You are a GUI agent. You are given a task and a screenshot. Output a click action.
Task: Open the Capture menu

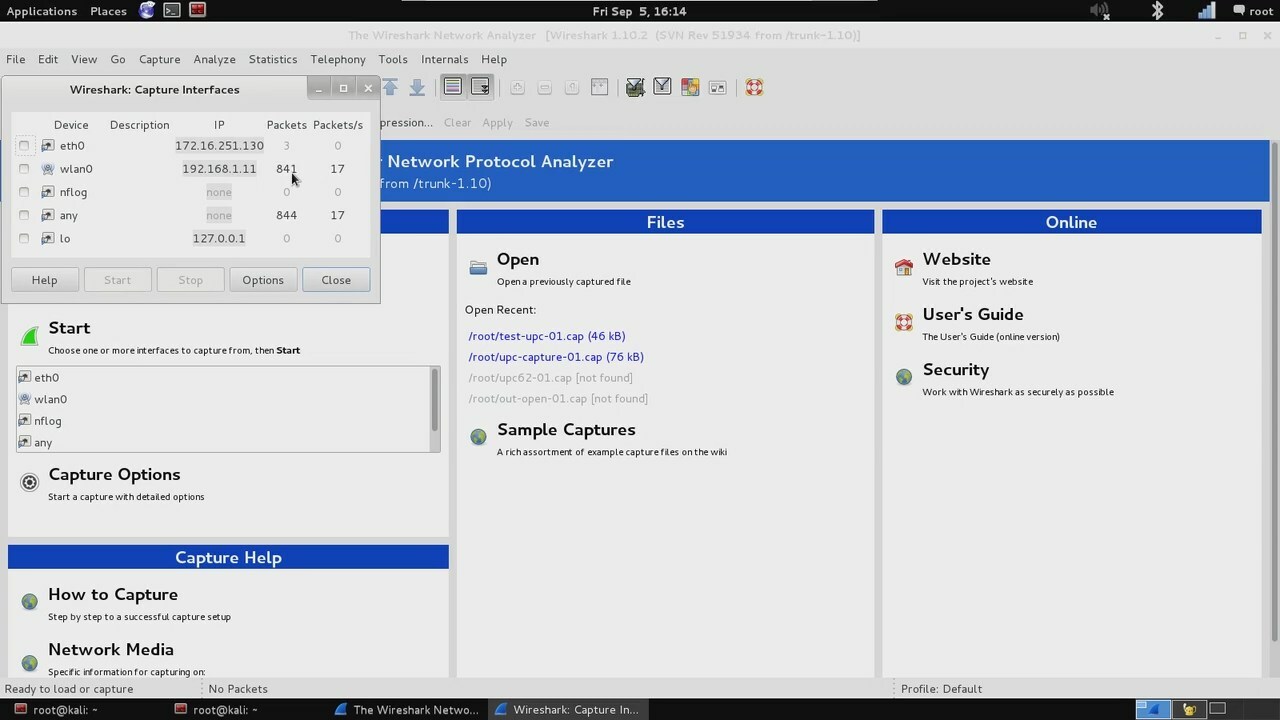coord(159,59)
